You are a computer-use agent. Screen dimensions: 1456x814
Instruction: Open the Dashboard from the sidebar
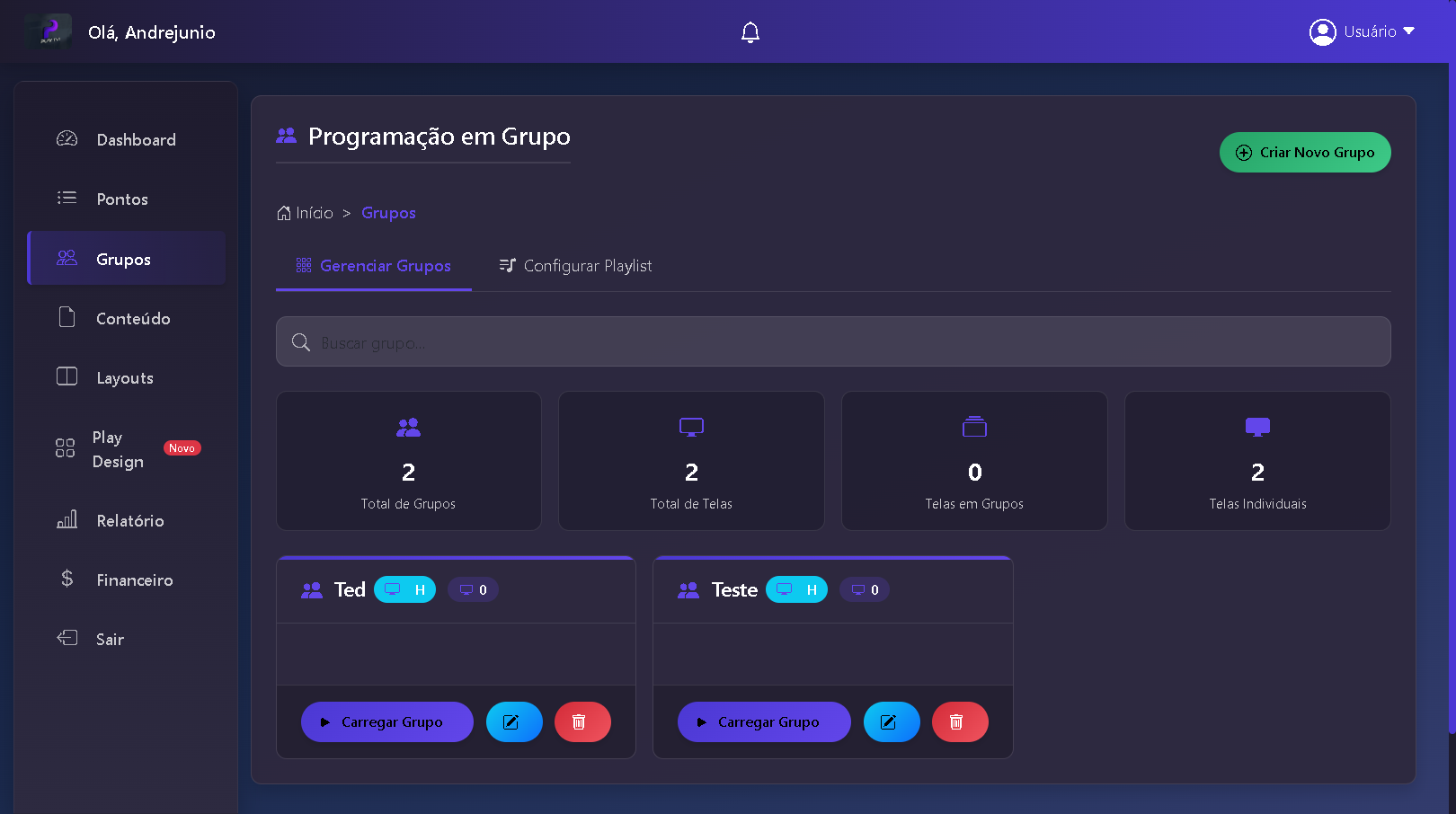coord(135,139)
